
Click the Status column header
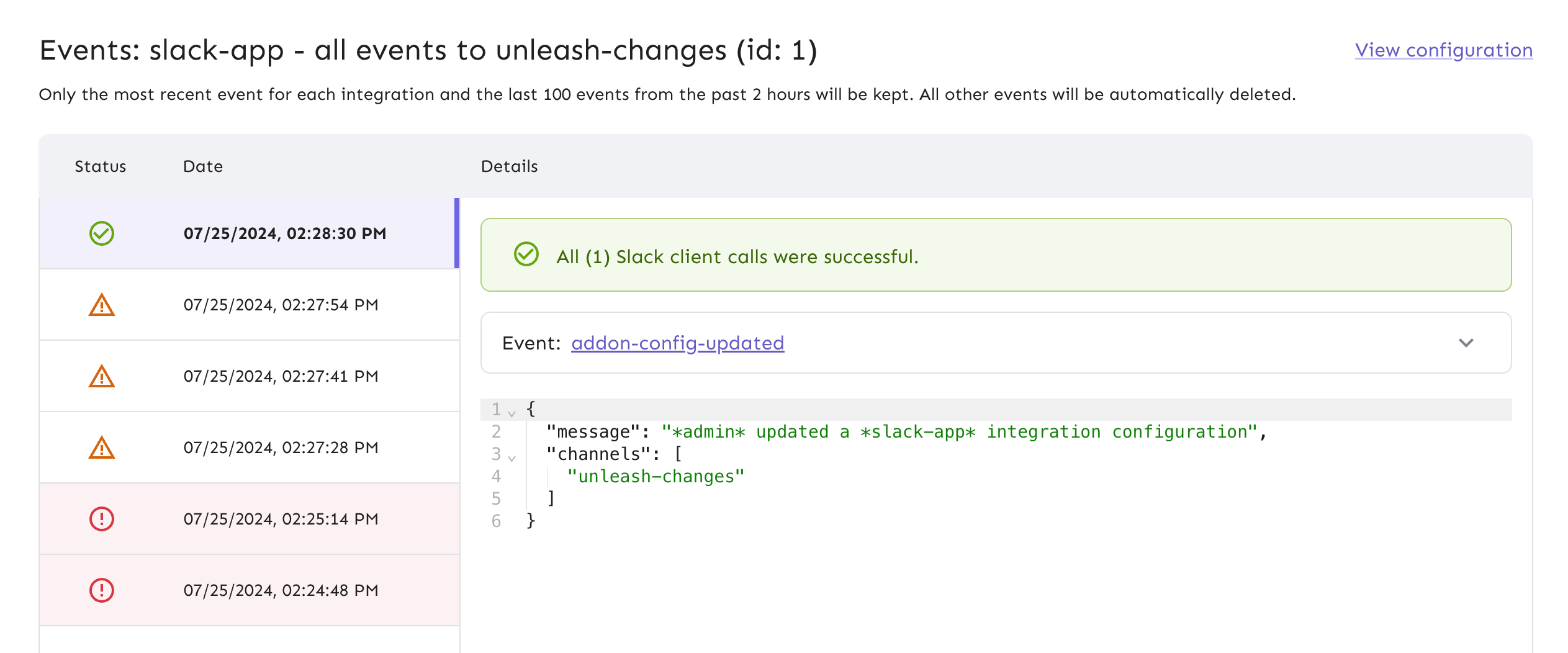(x=100, y=166)
